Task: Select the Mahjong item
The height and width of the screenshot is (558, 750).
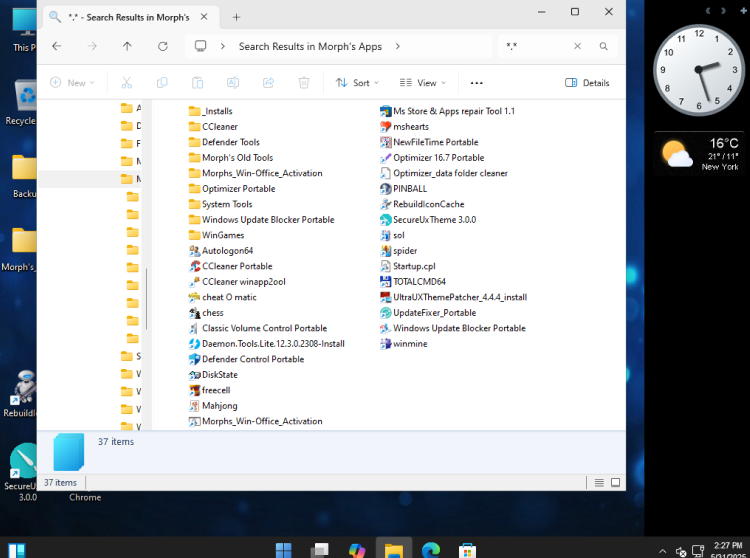Action: tap(213, 406)
